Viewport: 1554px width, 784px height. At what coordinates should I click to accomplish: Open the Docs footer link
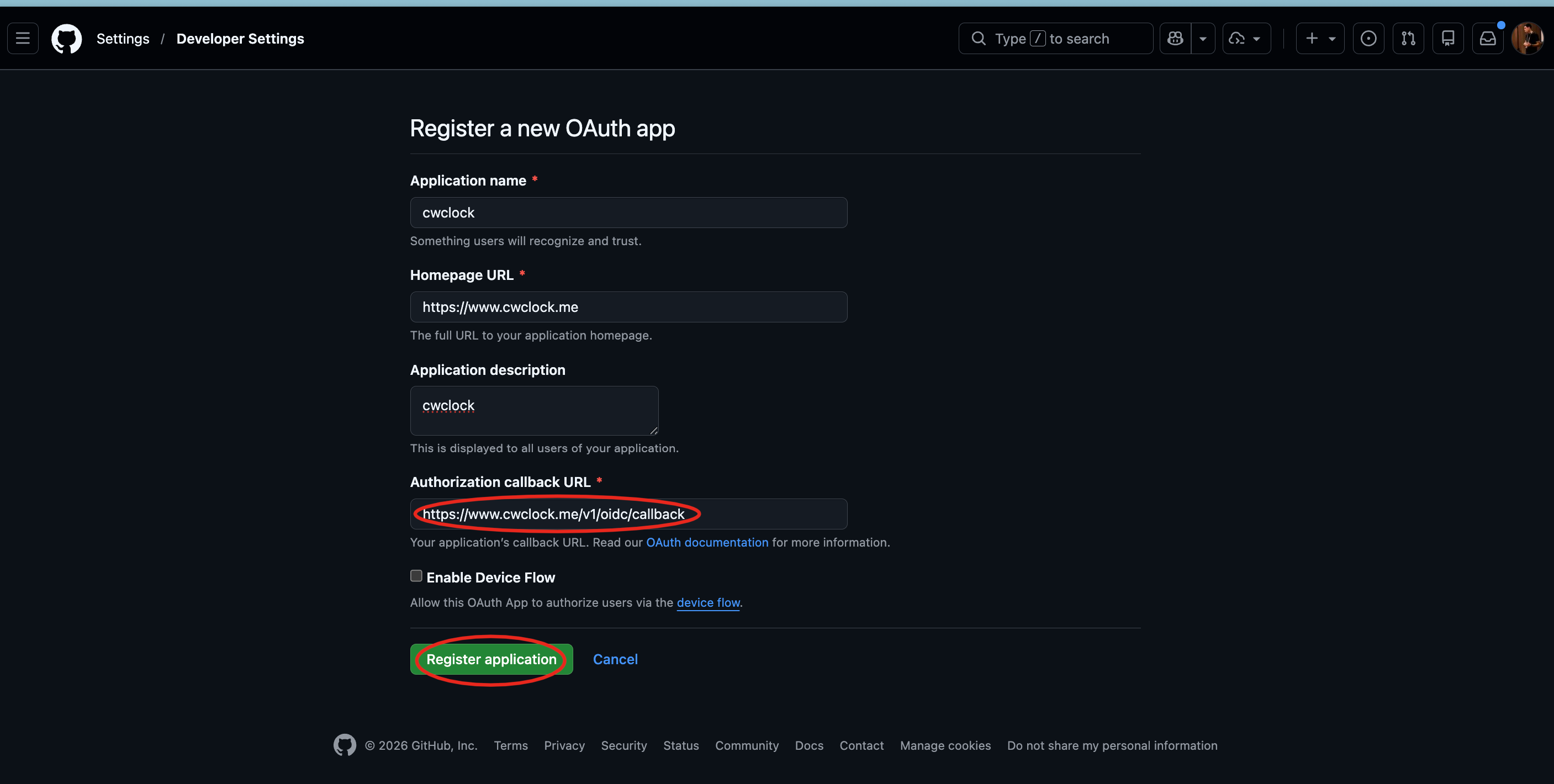pyautogui.click(x=809, y=745)
